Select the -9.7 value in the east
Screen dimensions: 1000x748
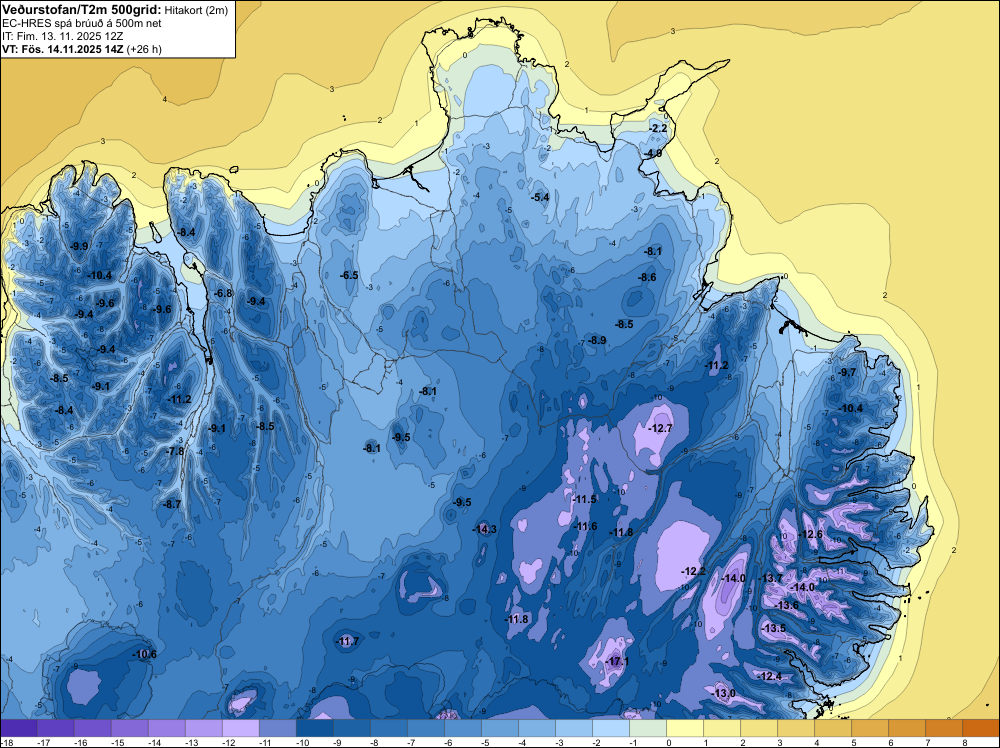click(x=848, y=372)
